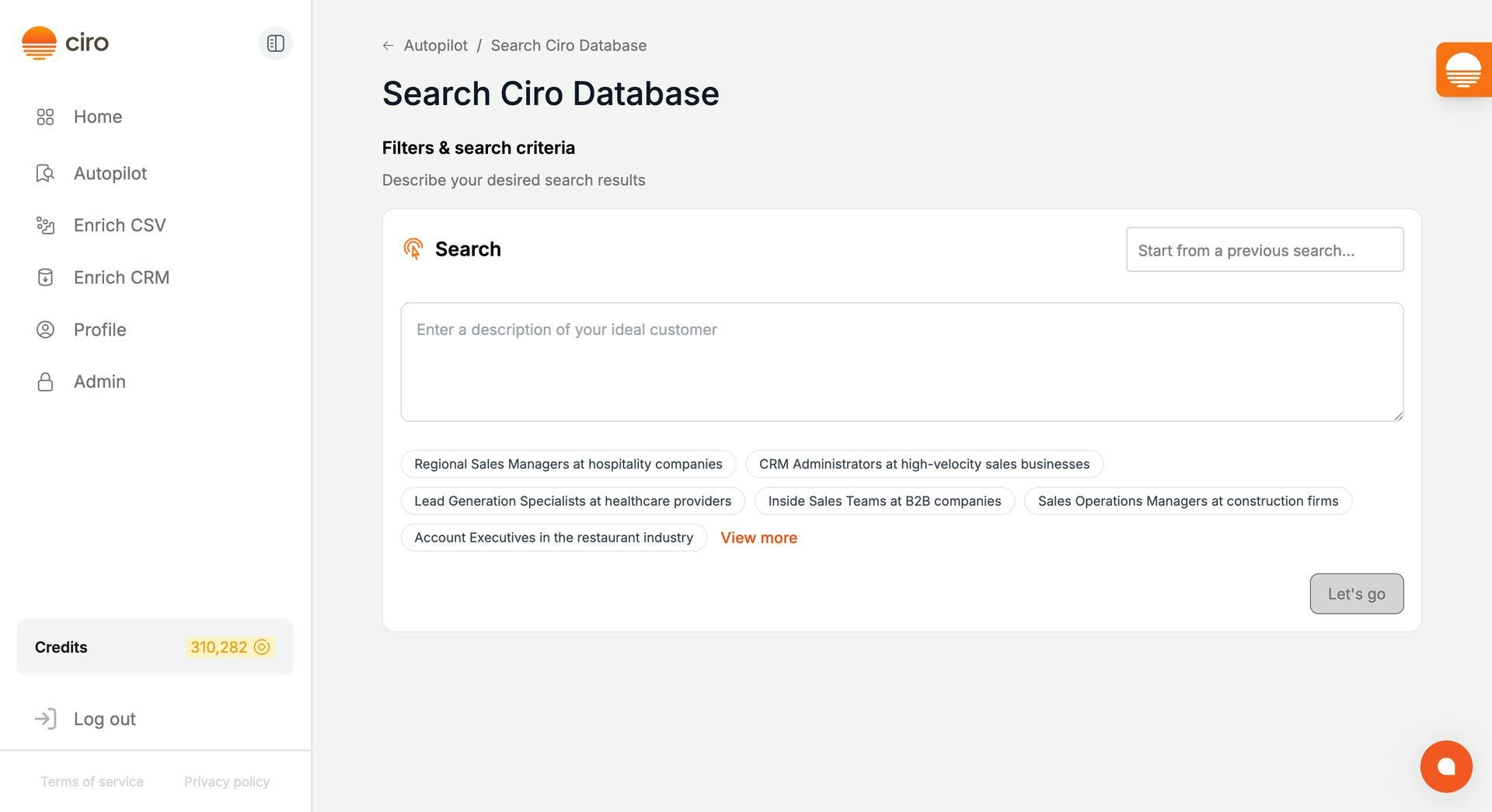Click the orange Ciro extension tab
Viewport: 1492px width, 812px height.
coord(1462,70)
